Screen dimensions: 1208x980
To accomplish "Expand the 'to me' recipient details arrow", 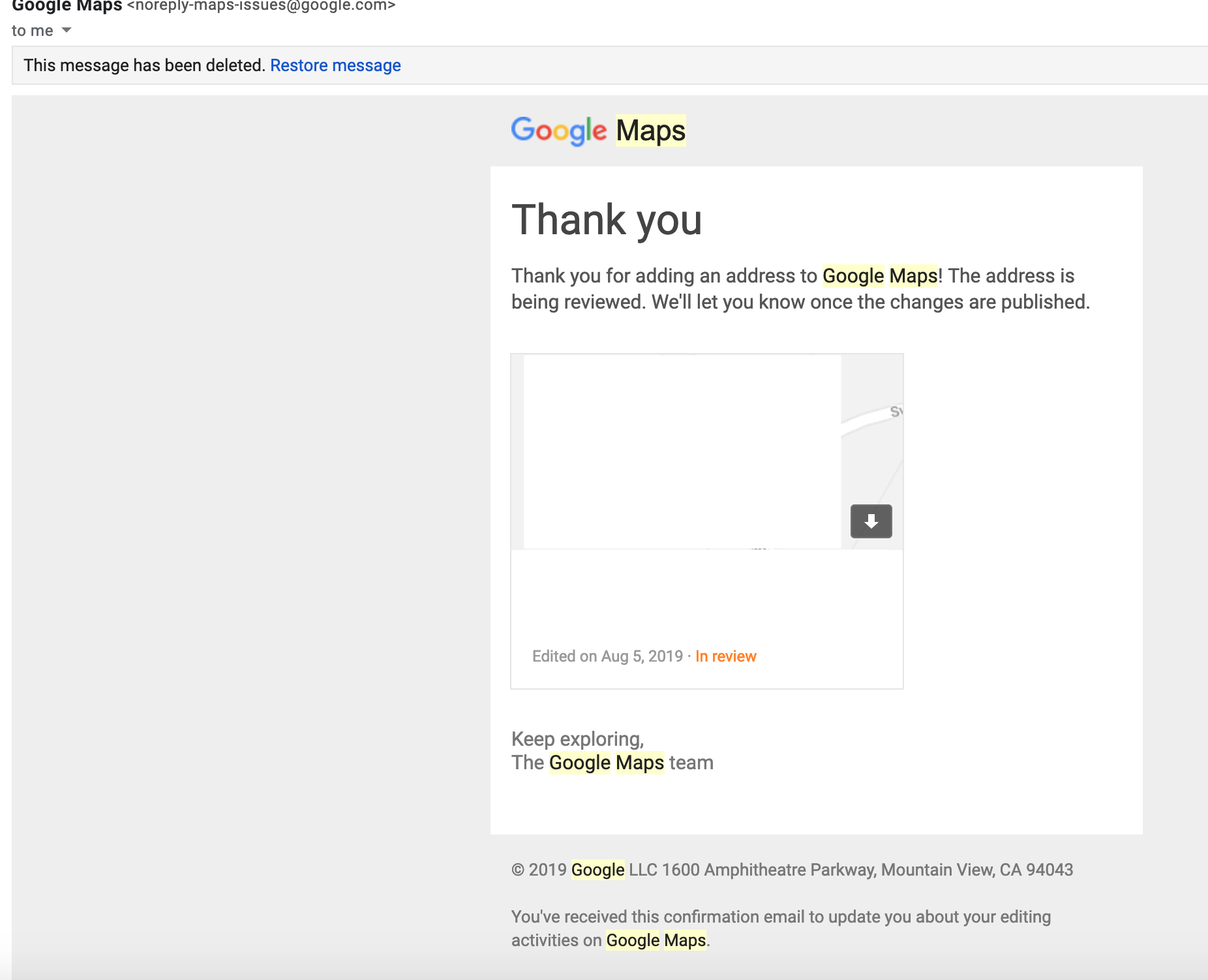I will pos(66,30).
